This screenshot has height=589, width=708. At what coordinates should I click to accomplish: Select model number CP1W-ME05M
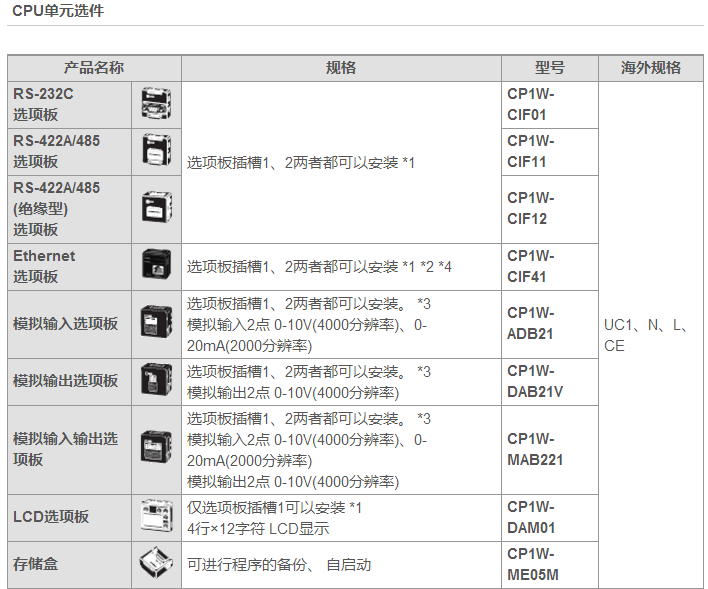tap(533, 565)
